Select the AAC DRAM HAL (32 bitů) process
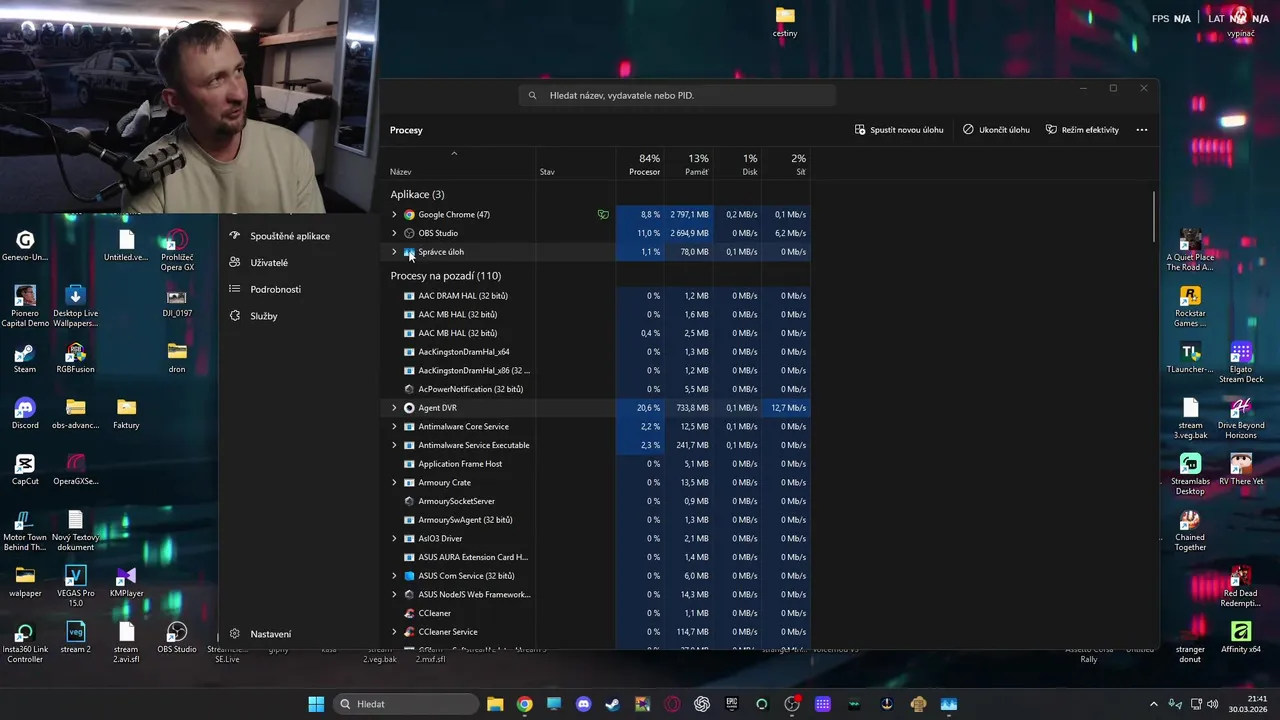 pyautogui.click(x=598, y=296)
